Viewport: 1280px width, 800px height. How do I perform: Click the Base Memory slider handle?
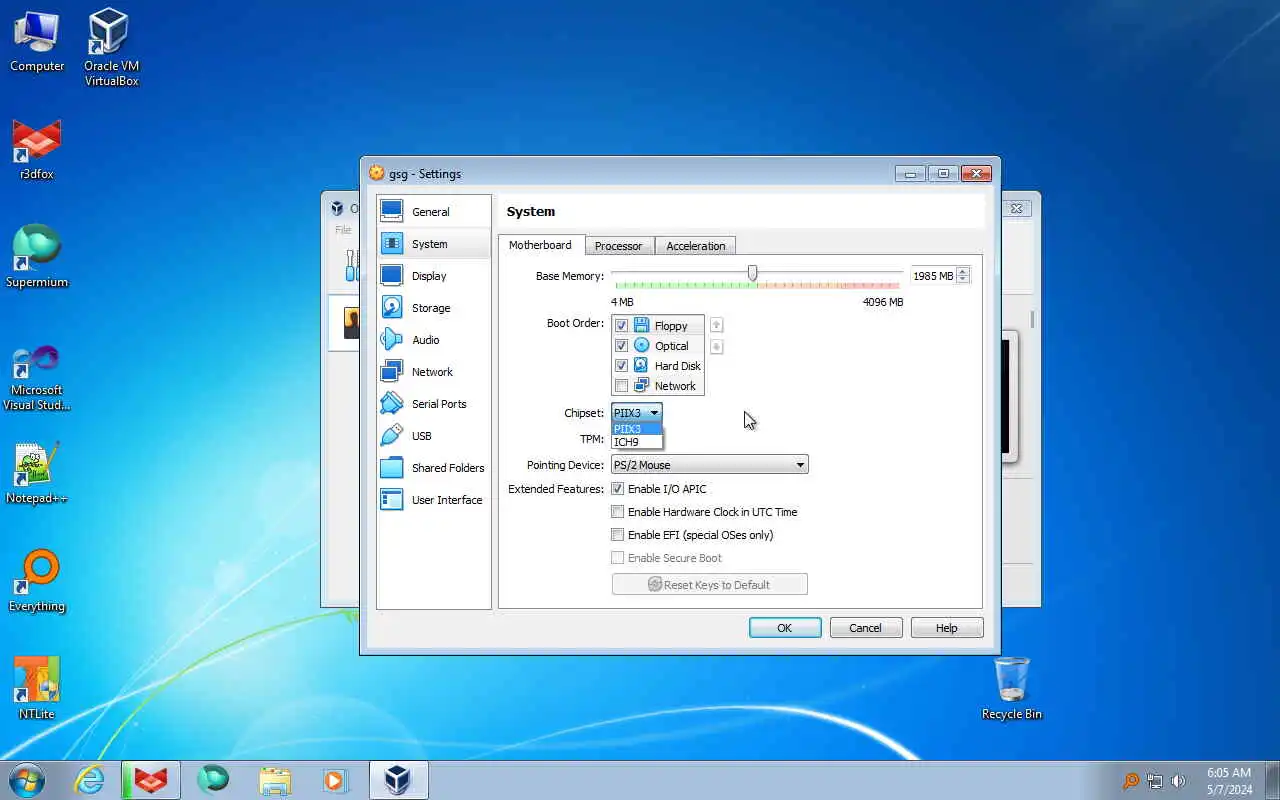click(x=752, y=273)
